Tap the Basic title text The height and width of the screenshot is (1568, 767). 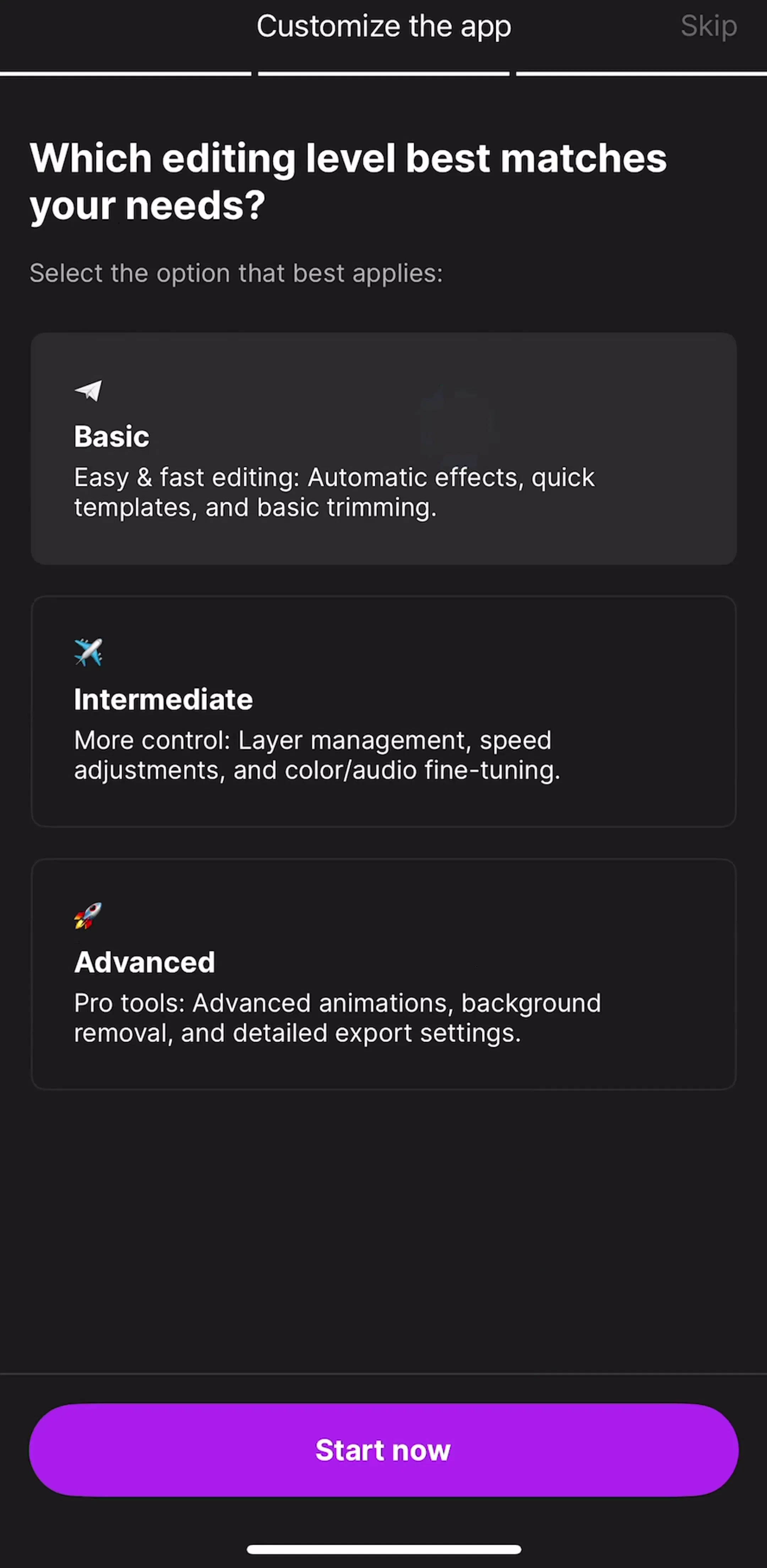click(x=111, y=436)
